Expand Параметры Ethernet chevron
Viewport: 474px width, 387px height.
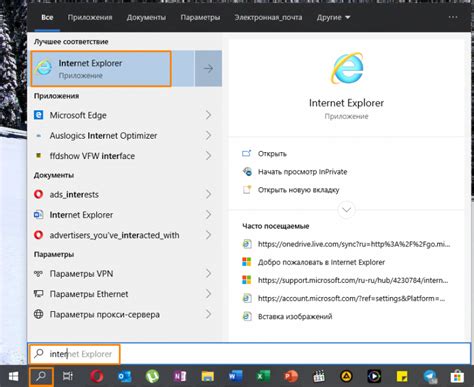tap(208, 294)
